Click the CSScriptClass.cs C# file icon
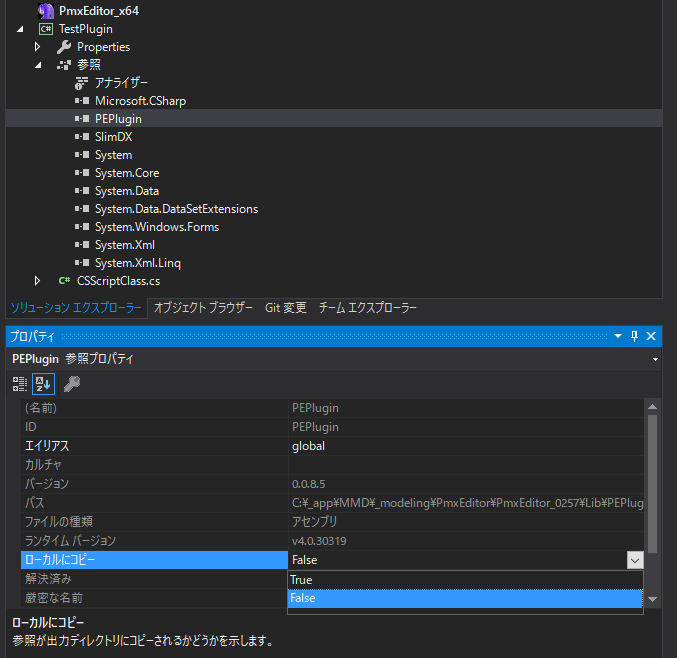Image resolution: width=677 pixels, height=658 pixels. tap(64, 281)
